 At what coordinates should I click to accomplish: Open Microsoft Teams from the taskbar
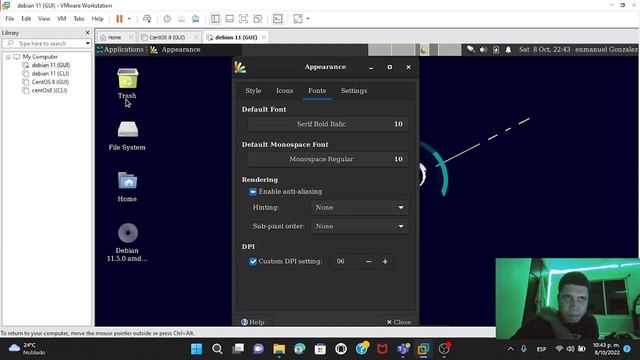[403, 349]
